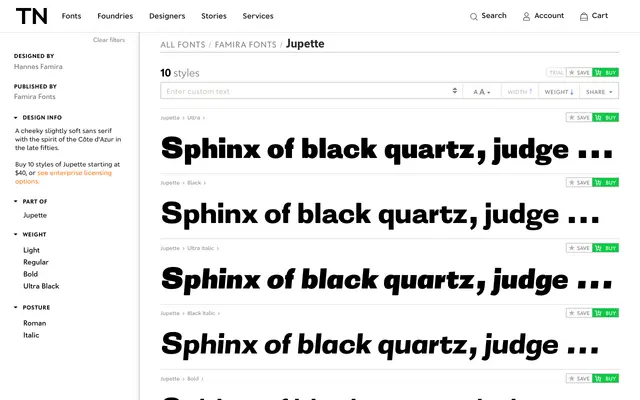
Task: Buy the Jupette Bold style
Action: pos(605,378)
